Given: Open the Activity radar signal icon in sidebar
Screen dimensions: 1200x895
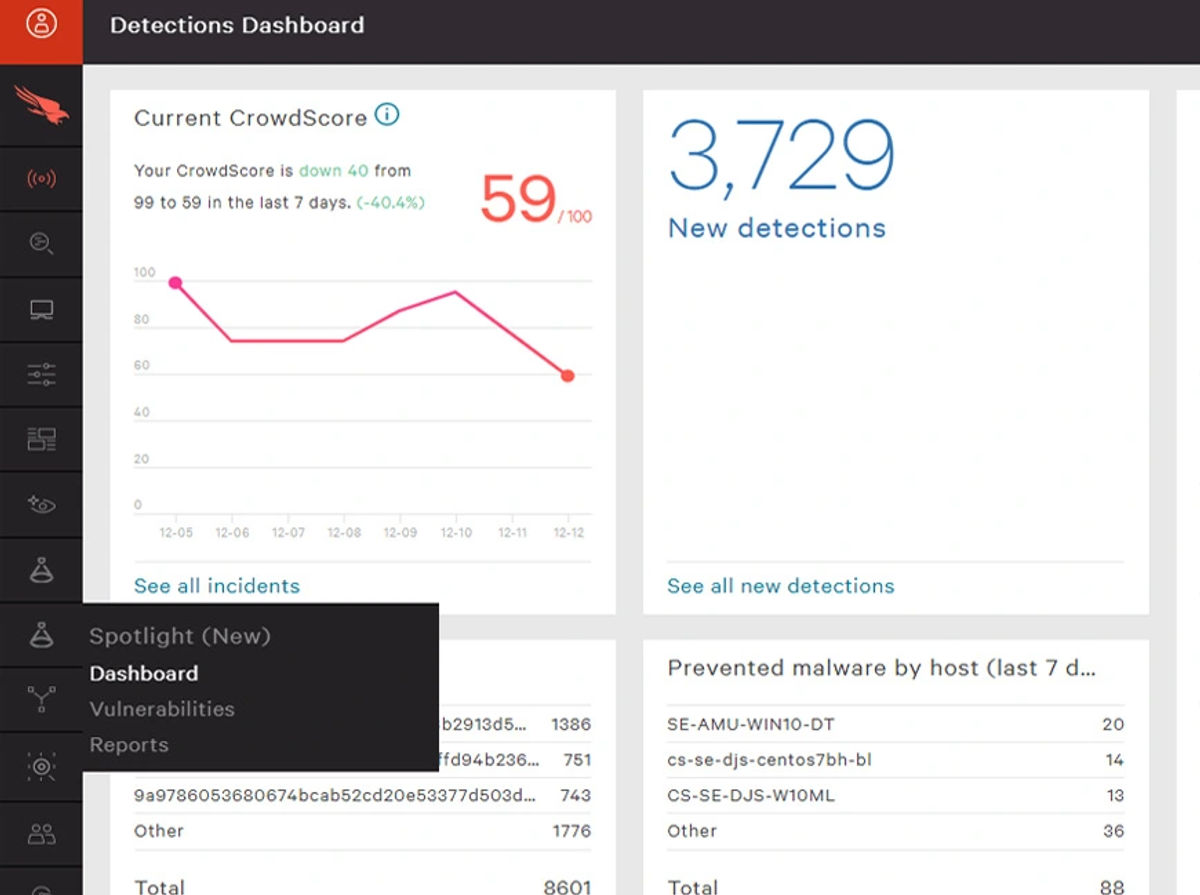Looking at the screenshot, I should (41, 180).
